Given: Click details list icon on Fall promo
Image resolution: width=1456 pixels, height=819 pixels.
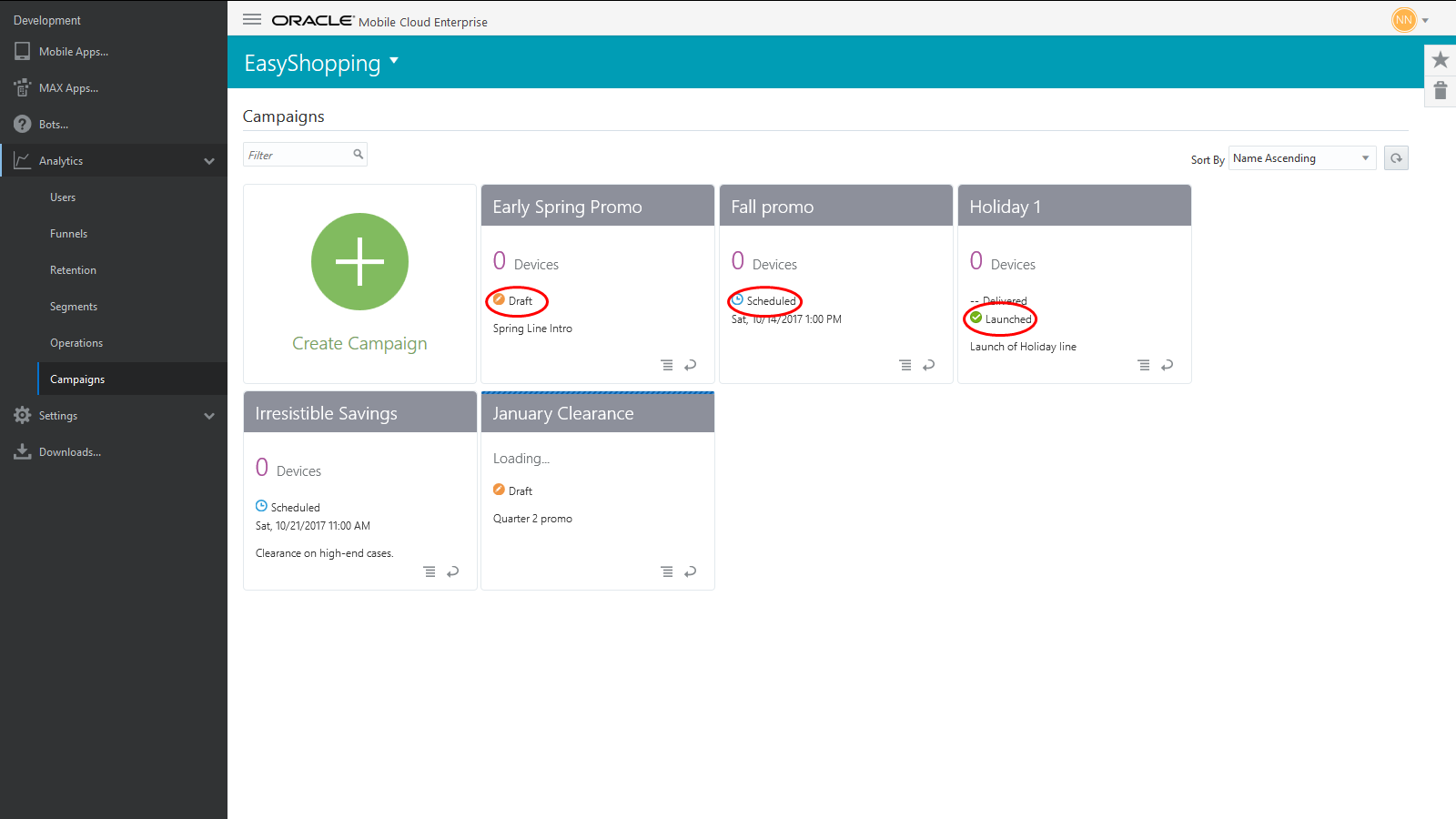Looking at the screenshot, I should (x=905, y=365).
